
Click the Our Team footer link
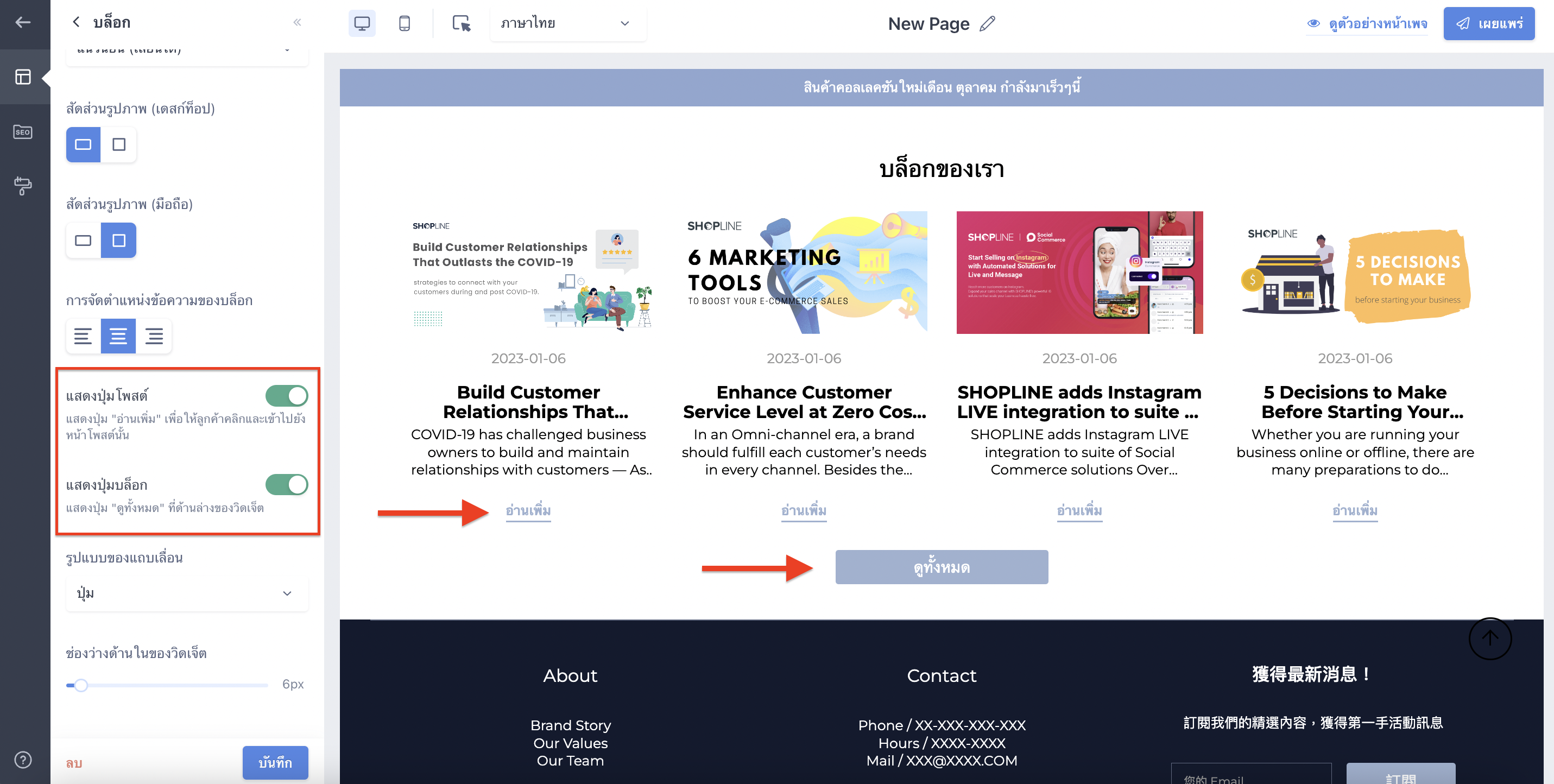point(570,761)
